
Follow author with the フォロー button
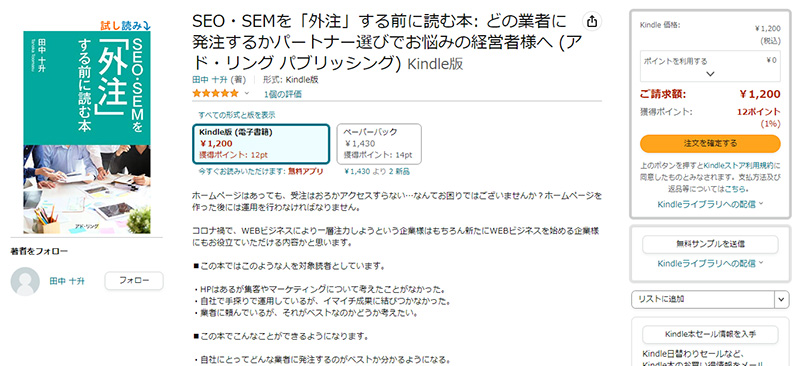point(134,281)
